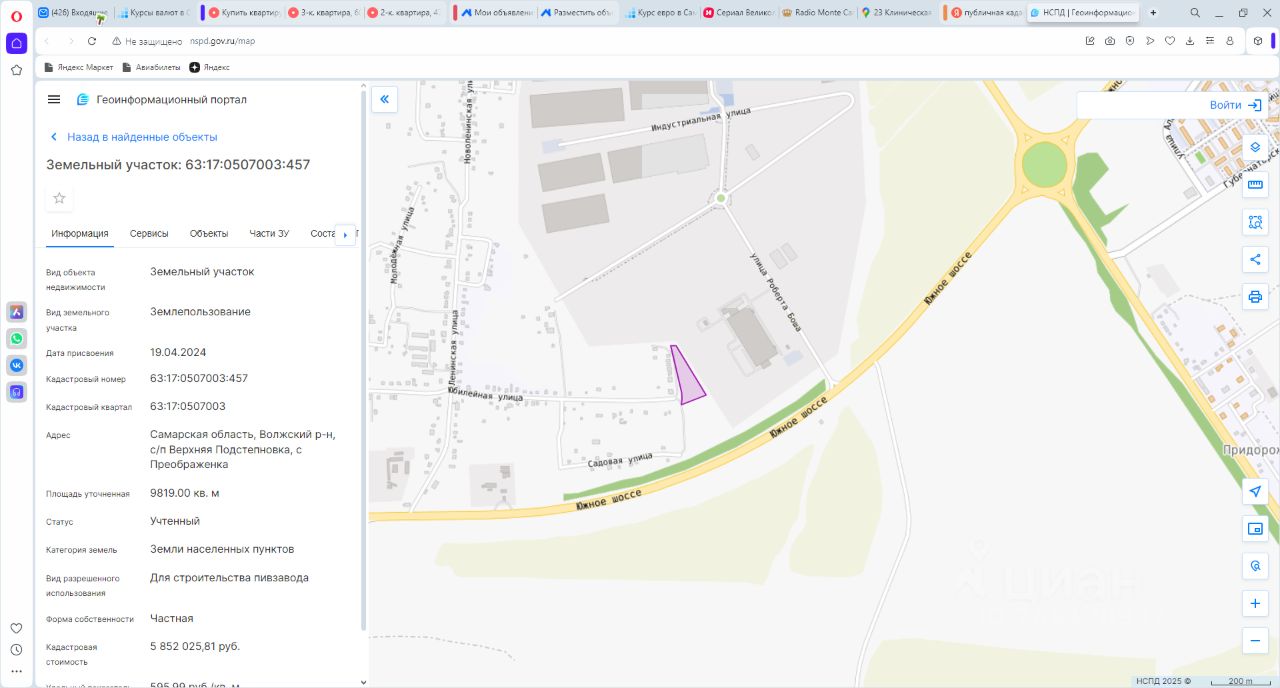Open Opera heart personal news in sidebar

tap(16, 628)
